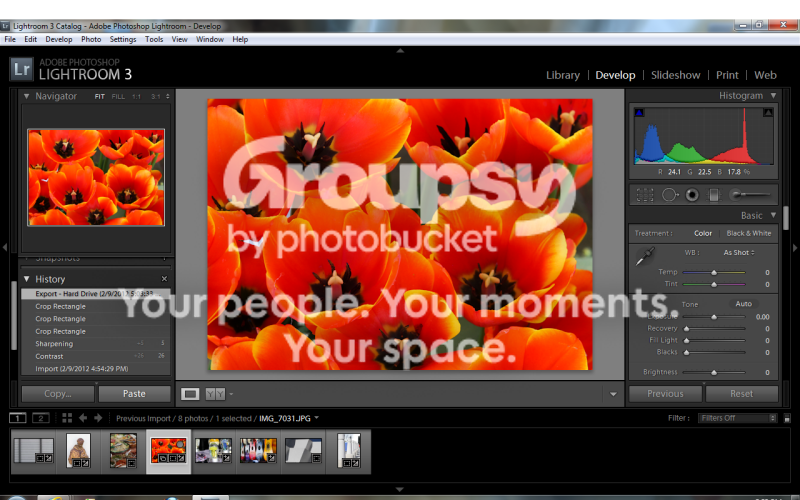Collapse the Histogram panel
Viewport: 800px width, 500px height.
click(x=773, y=95)
